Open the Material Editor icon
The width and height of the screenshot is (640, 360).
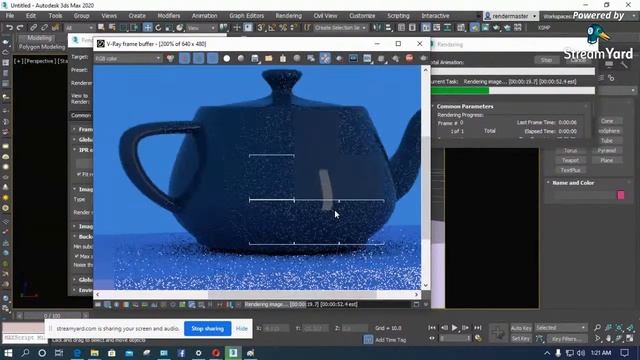[x=461, y=28]
